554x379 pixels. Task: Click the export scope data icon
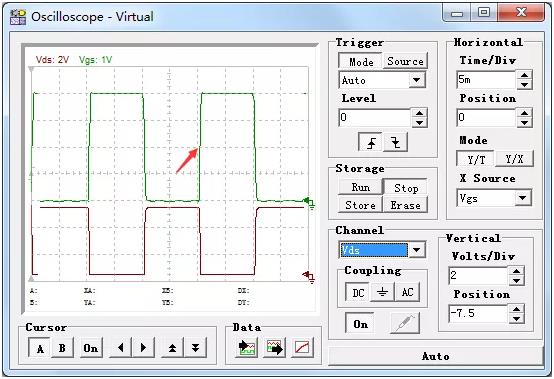pos(274,348)
